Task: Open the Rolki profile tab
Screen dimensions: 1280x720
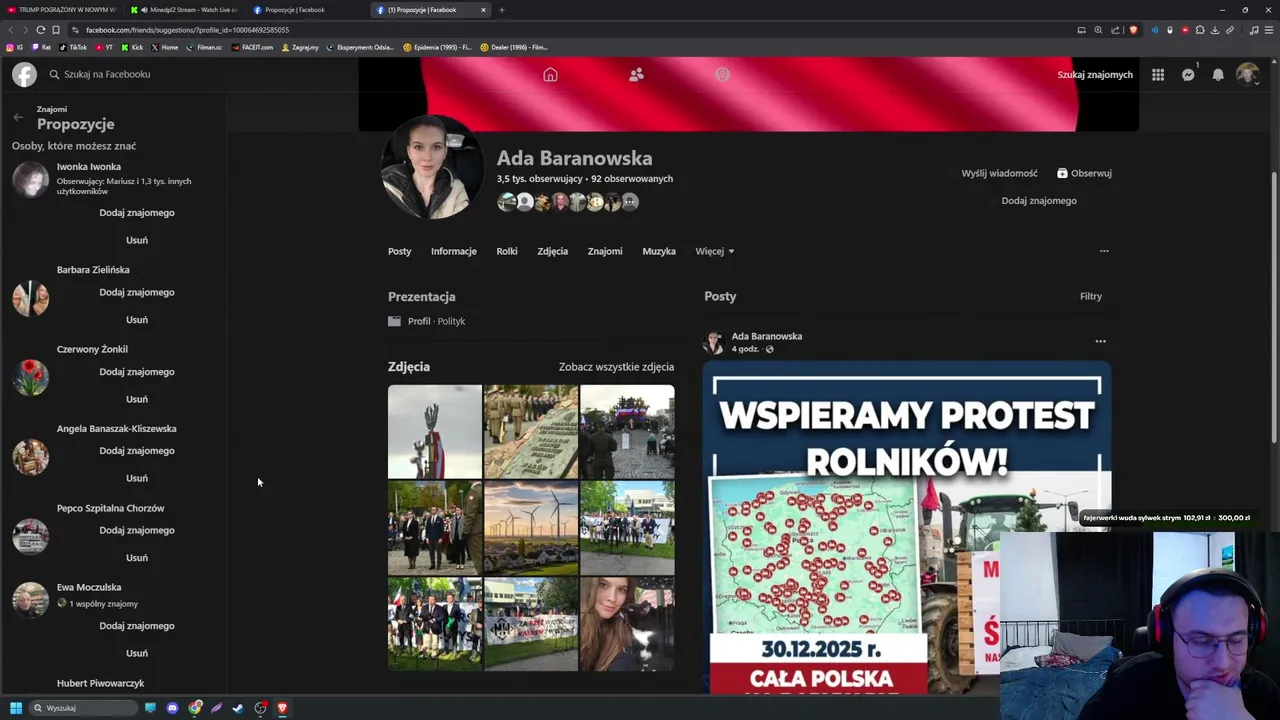Action: (x=507, y=251)
